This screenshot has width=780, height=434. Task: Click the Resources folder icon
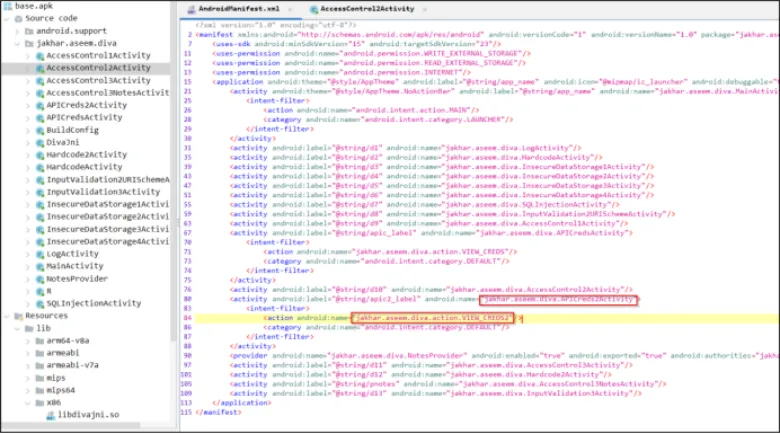tap(19, 316)
